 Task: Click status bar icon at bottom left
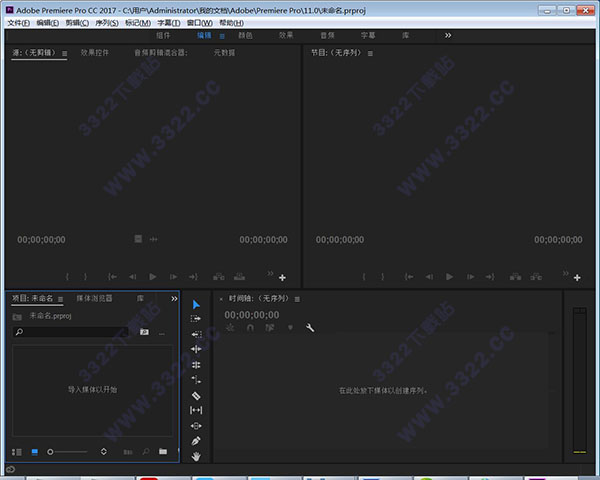tap(10, 470)
